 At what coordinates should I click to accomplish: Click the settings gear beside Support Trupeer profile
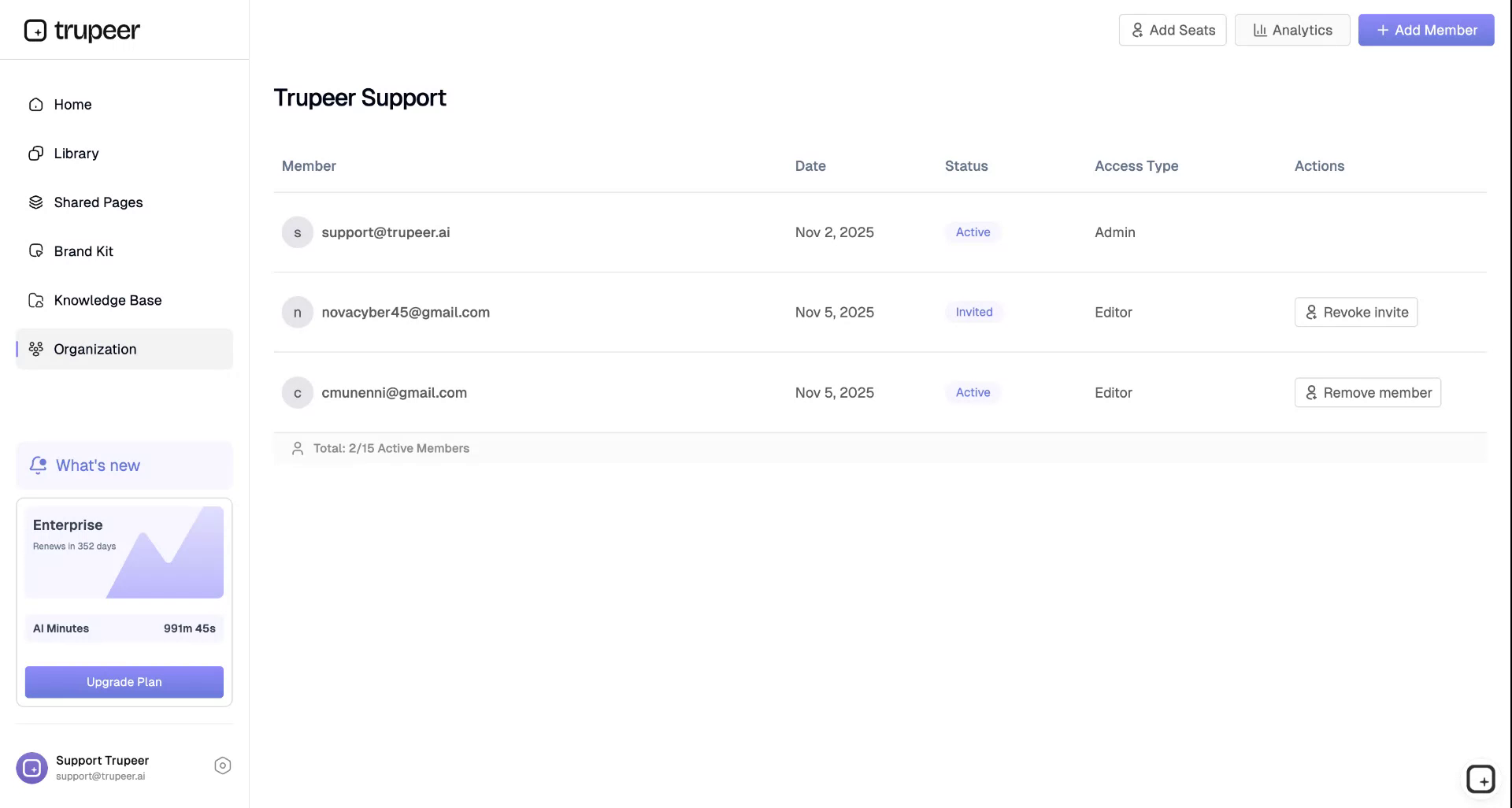point(222,765)
